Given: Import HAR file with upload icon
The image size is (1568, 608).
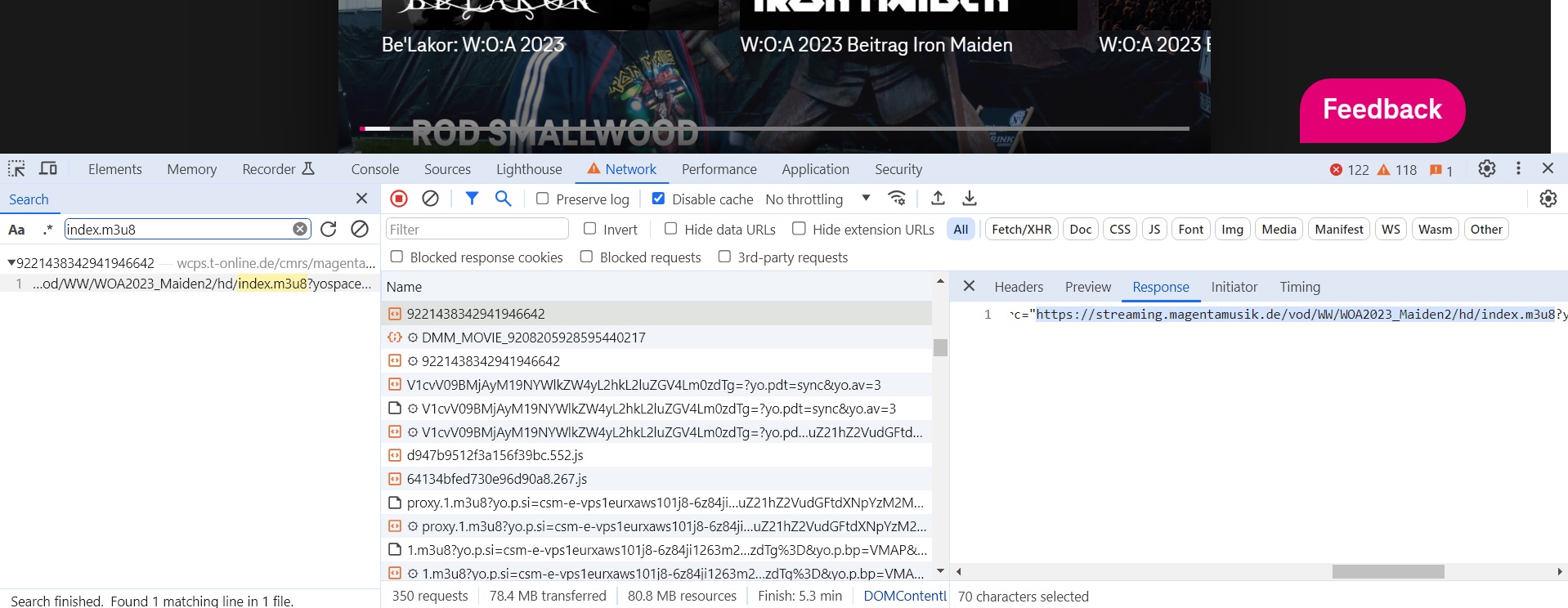Looking at the screenshot, I should (938, 199).
